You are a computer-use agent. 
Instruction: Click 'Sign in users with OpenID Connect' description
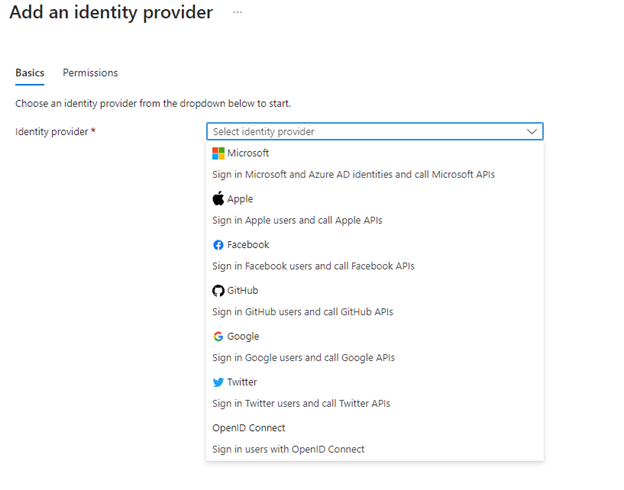(x=288, y=449)
